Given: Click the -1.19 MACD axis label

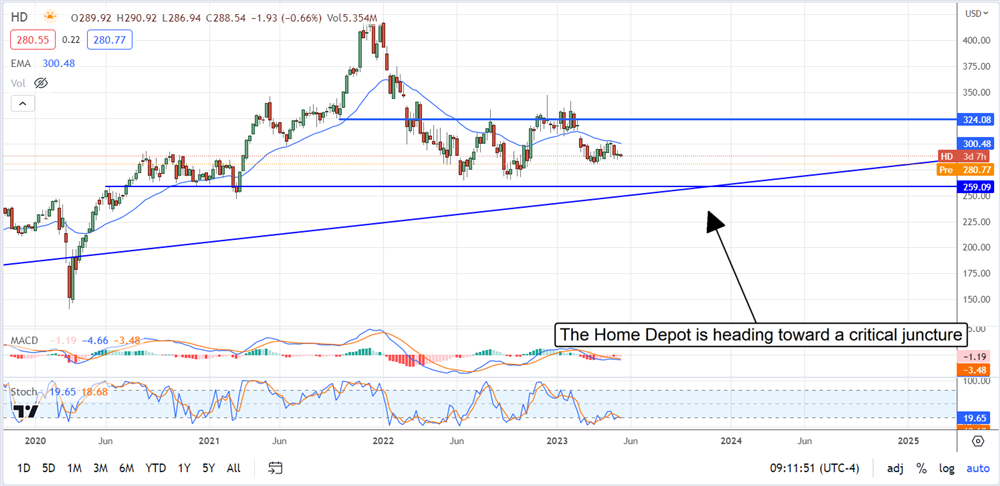Looking at the screenshot, I should 976,357.
